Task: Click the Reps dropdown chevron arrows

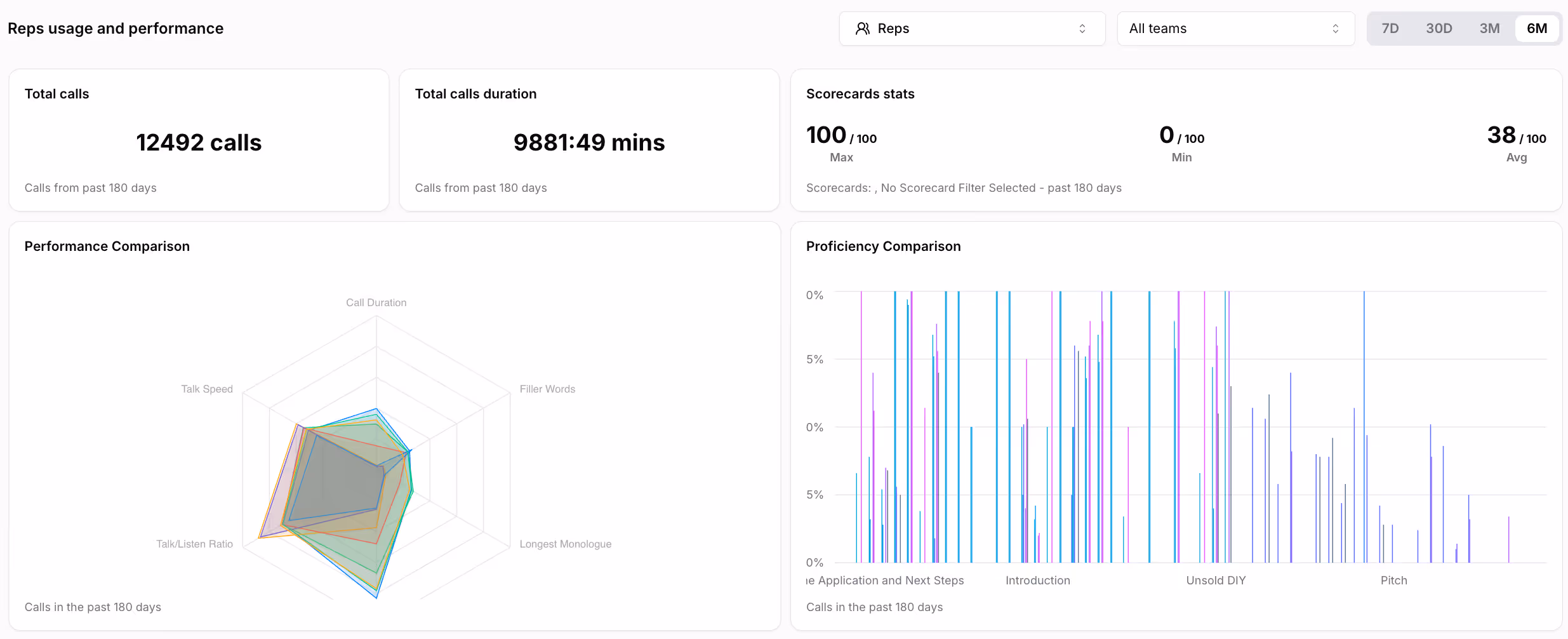Action: (1082, 29)
